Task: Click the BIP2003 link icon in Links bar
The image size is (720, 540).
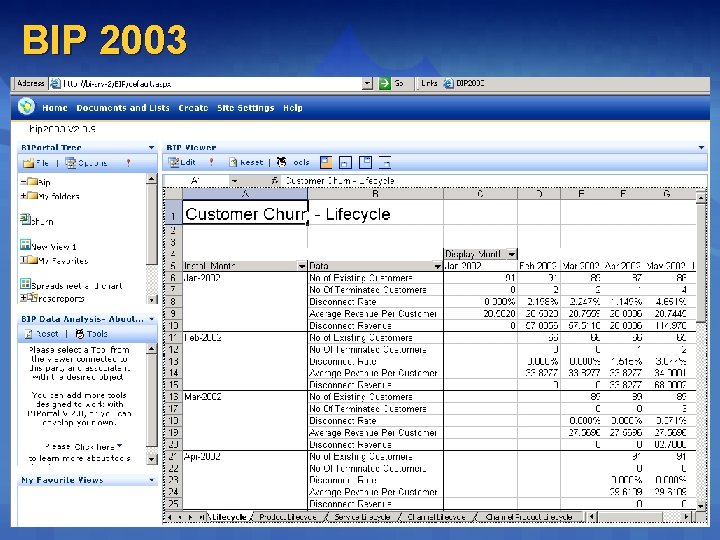Action: (448, 84)
